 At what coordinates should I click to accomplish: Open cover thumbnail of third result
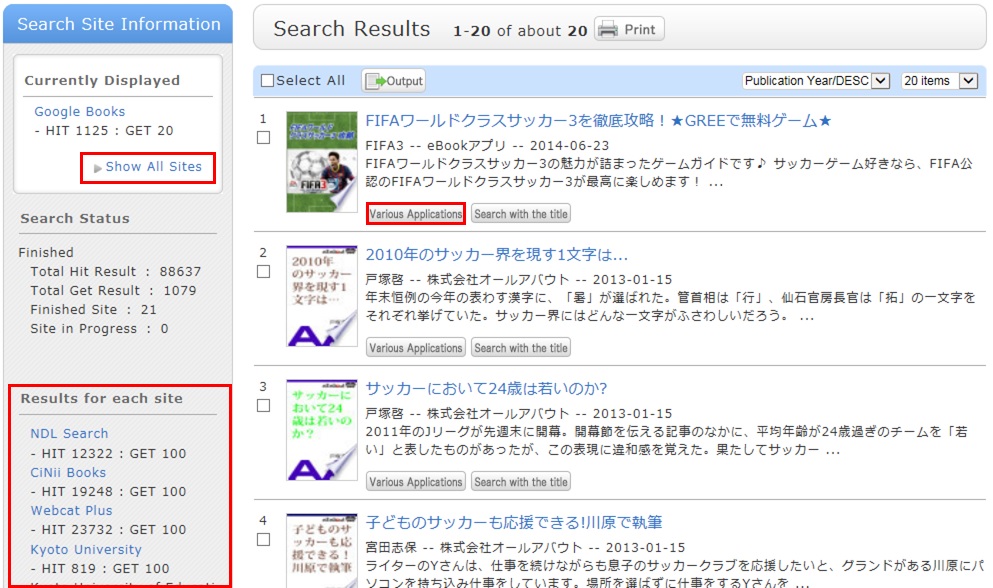pyautogui.click(x=321, y=429)
